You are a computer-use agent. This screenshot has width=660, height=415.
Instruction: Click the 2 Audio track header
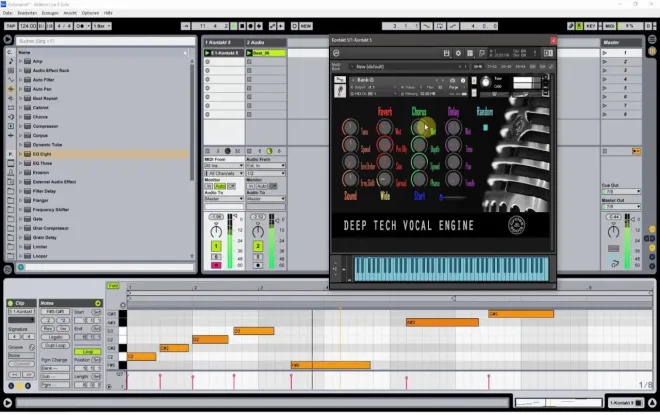pos(266,43)
